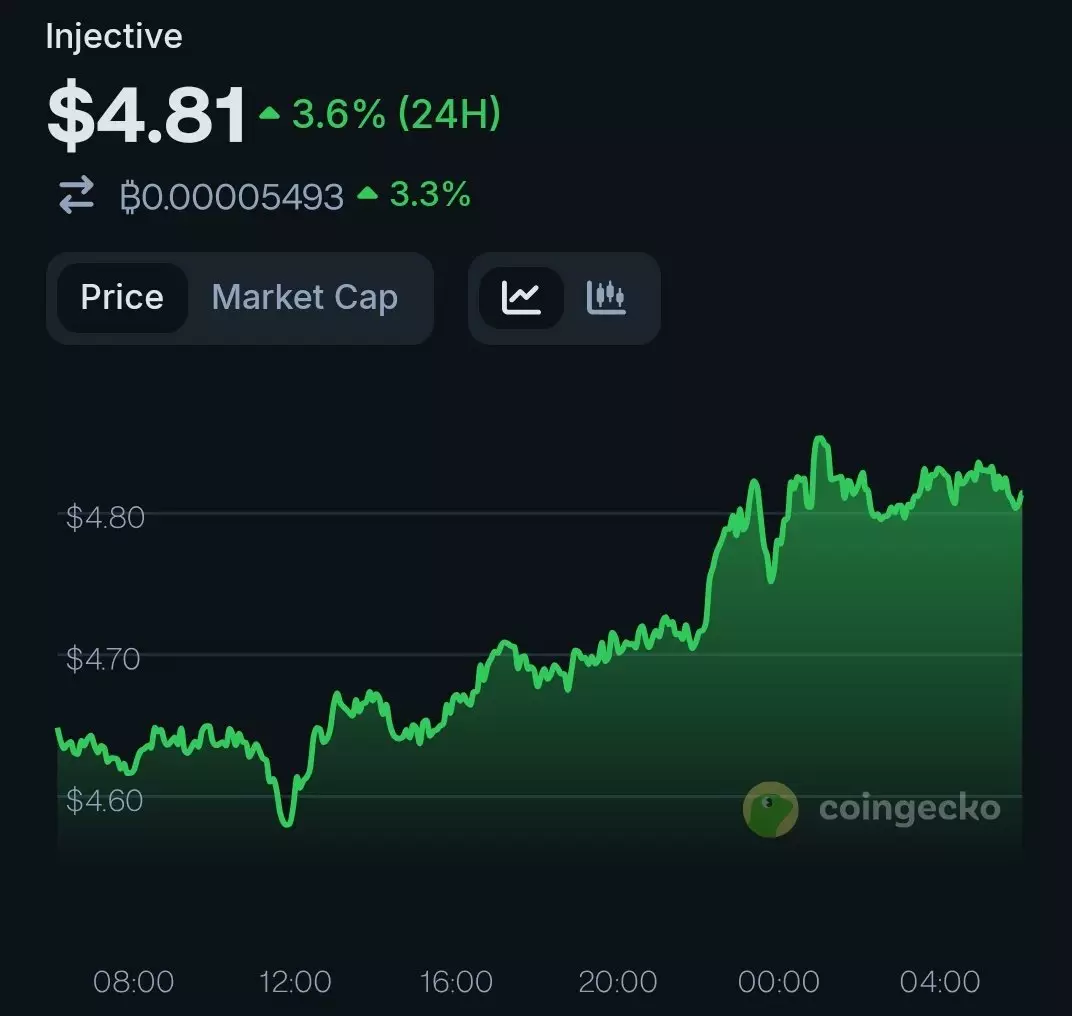The image size is (1072, 1016).
Task: Click the $4.81 price value
Action: [x=146, y=114]
